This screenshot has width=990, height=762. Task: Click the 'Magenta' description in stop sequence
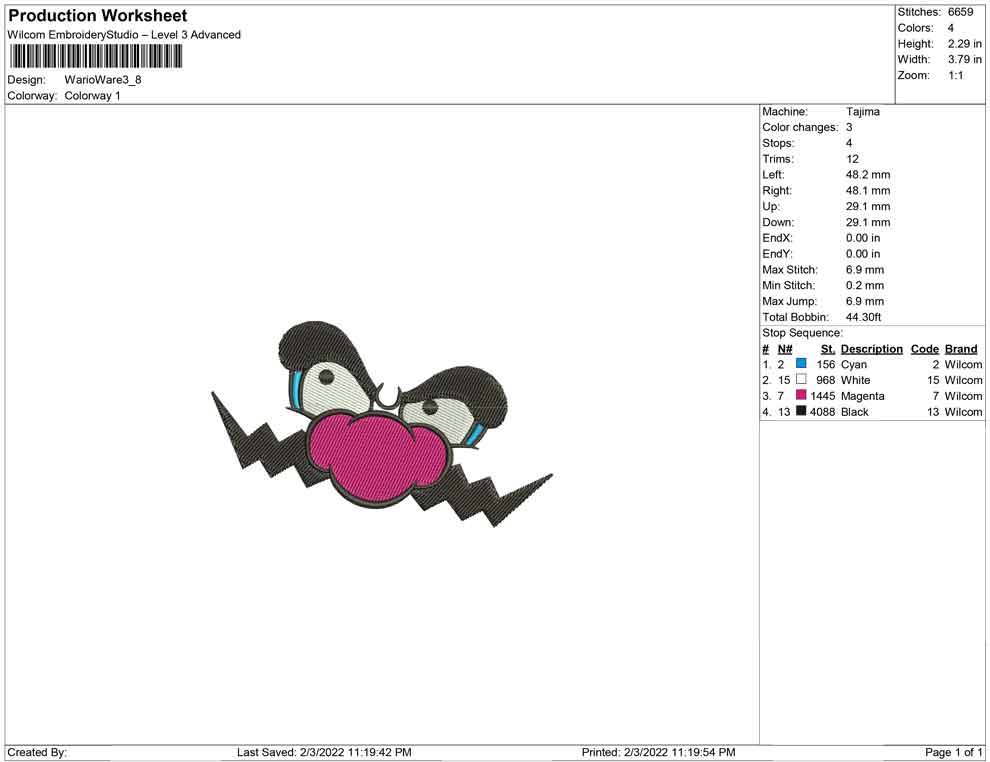click(x=862, y=396)
